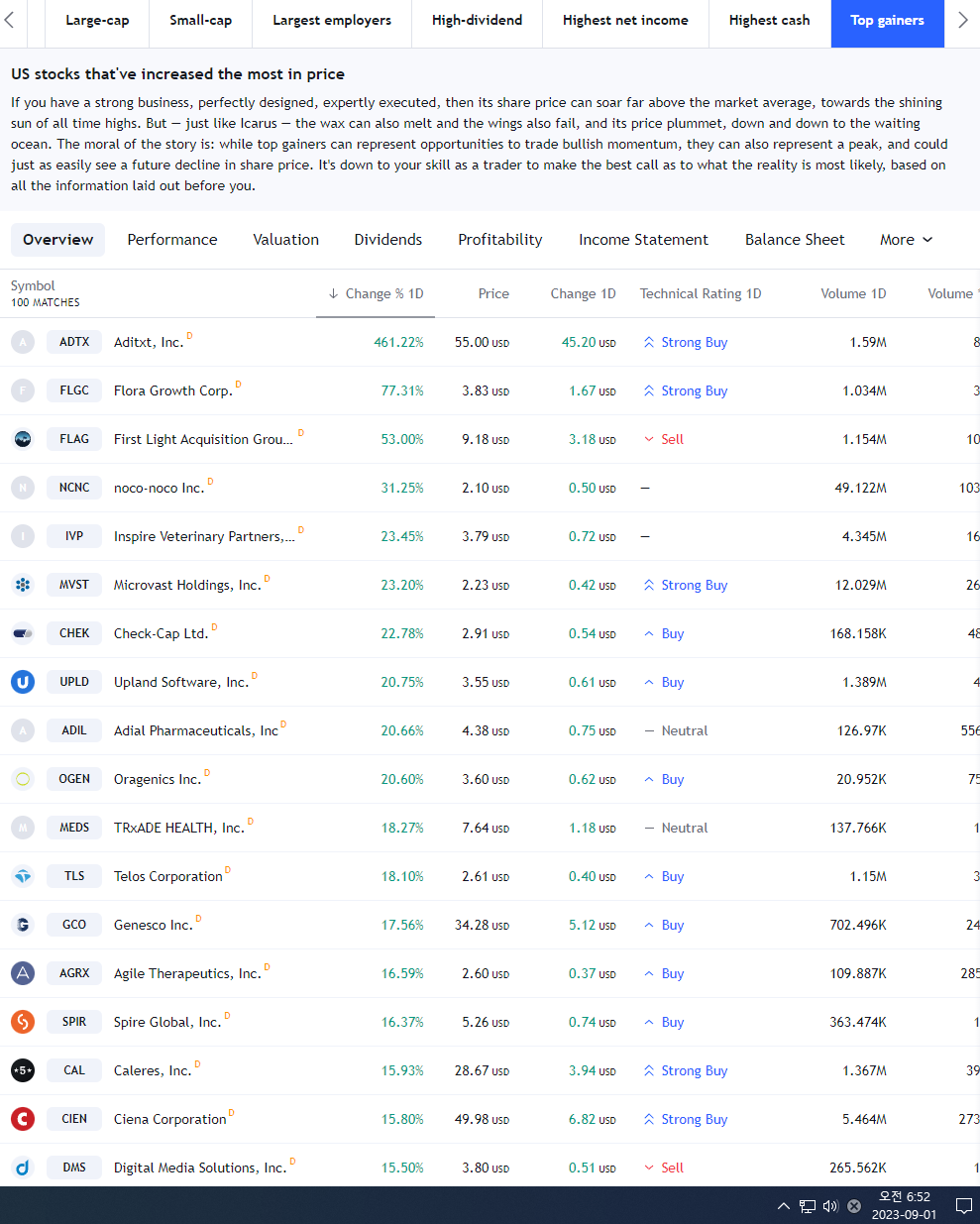Open the FLGC ticker link

coord(74,390)
